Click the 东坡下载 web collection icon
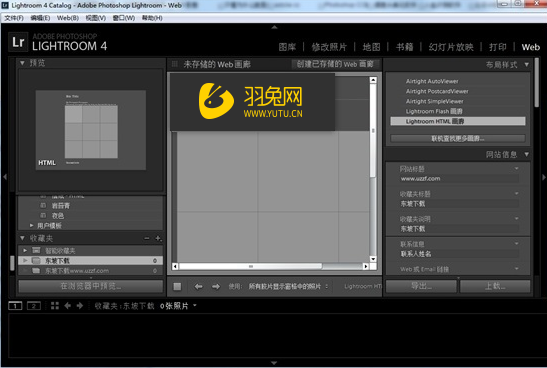The image size is (547, 368). [x=36, y=260]
